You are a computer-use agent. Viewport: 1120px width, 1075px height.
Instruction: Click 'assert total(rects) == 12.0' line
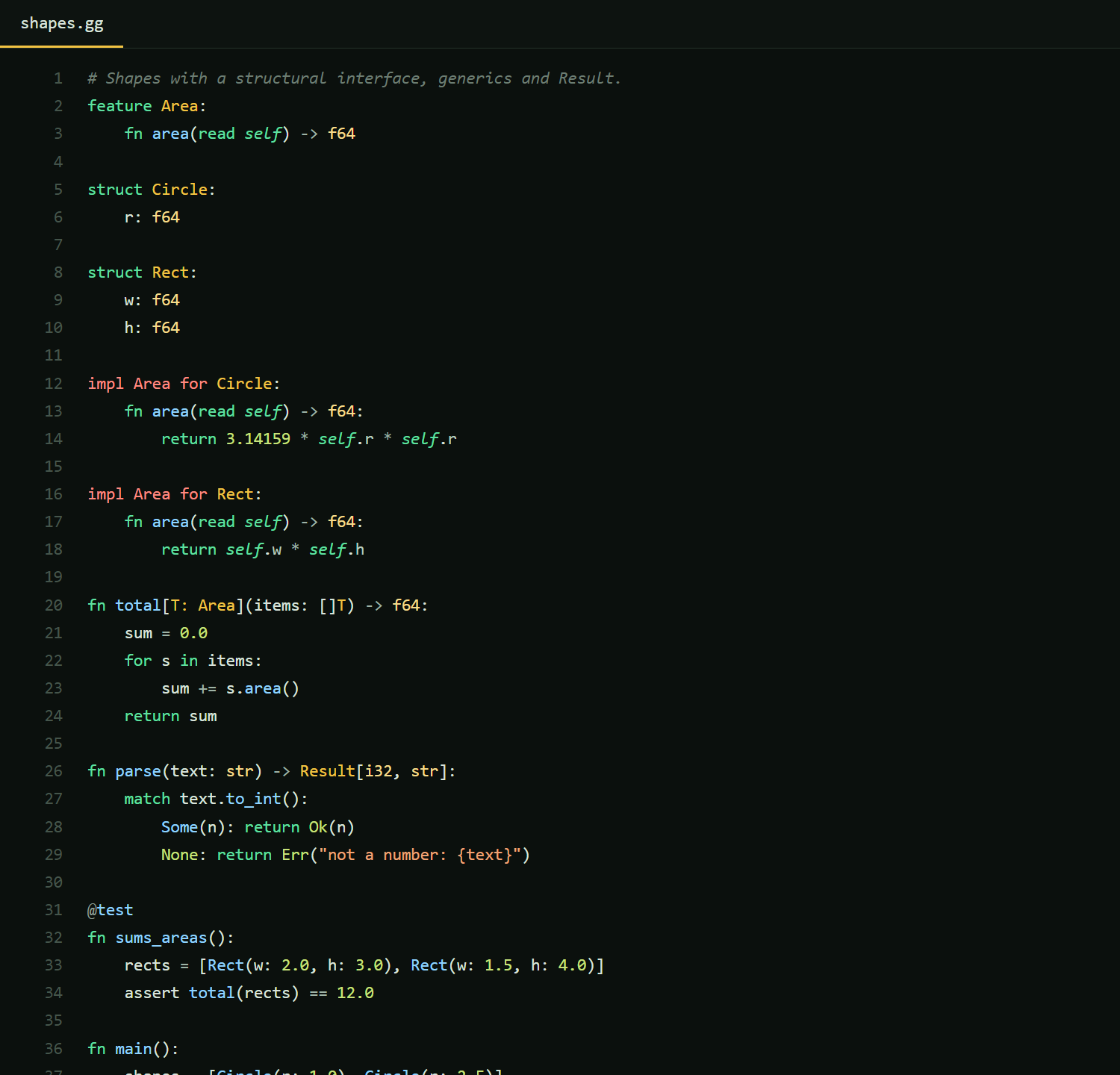pos(249,993)
